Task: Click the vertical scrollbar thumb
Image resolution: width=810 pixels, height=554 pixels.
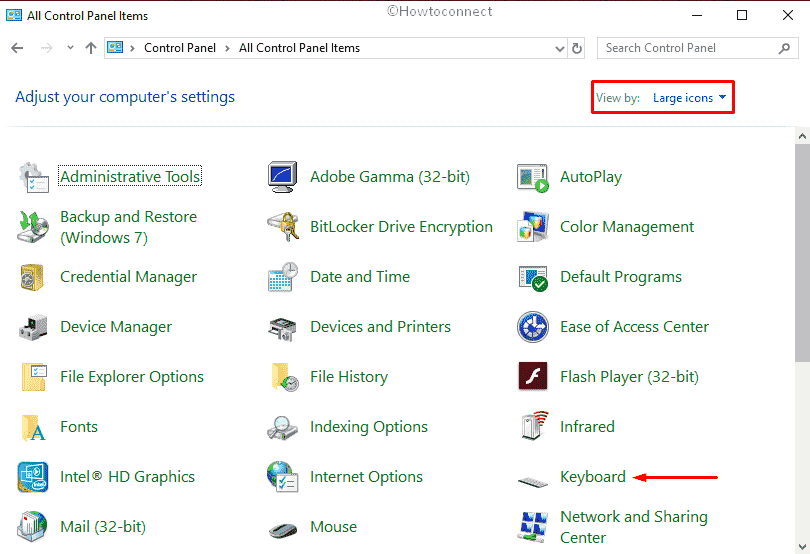Action: tap(802, 253)
